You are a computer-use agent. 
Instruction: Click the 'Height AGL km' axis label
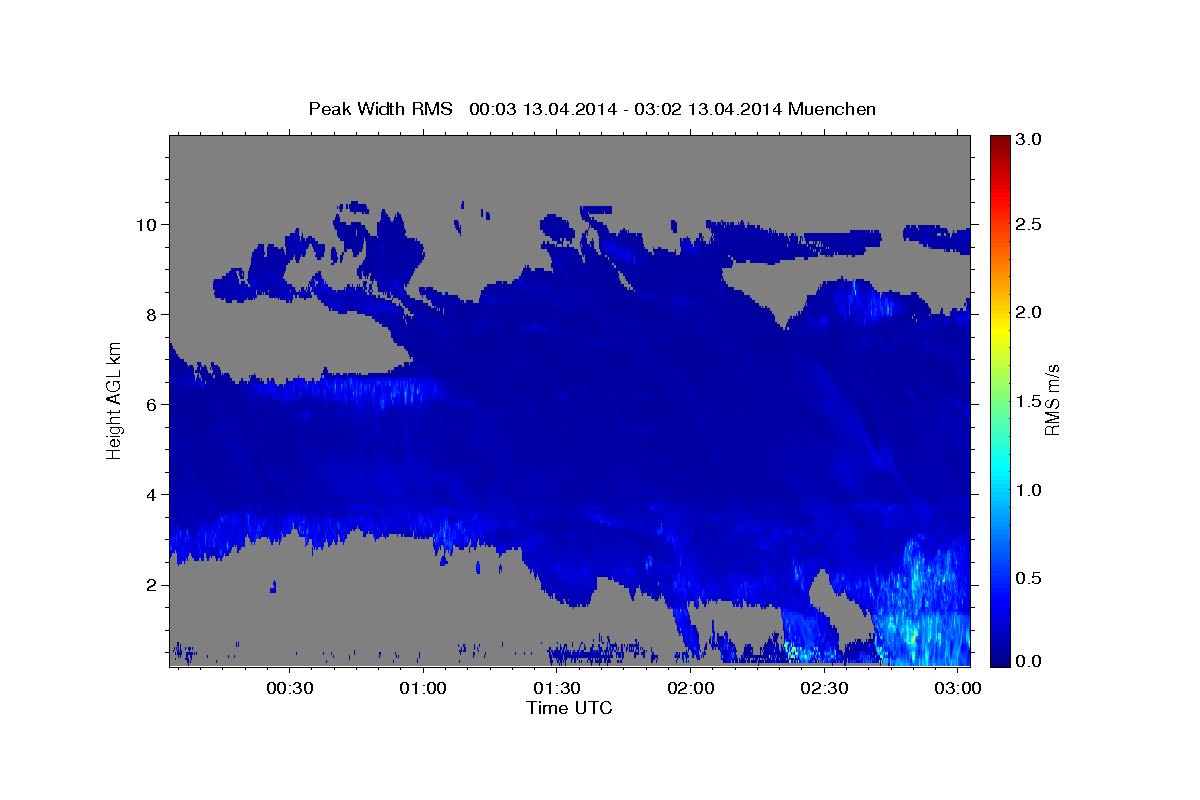click(x=115, y=400)
